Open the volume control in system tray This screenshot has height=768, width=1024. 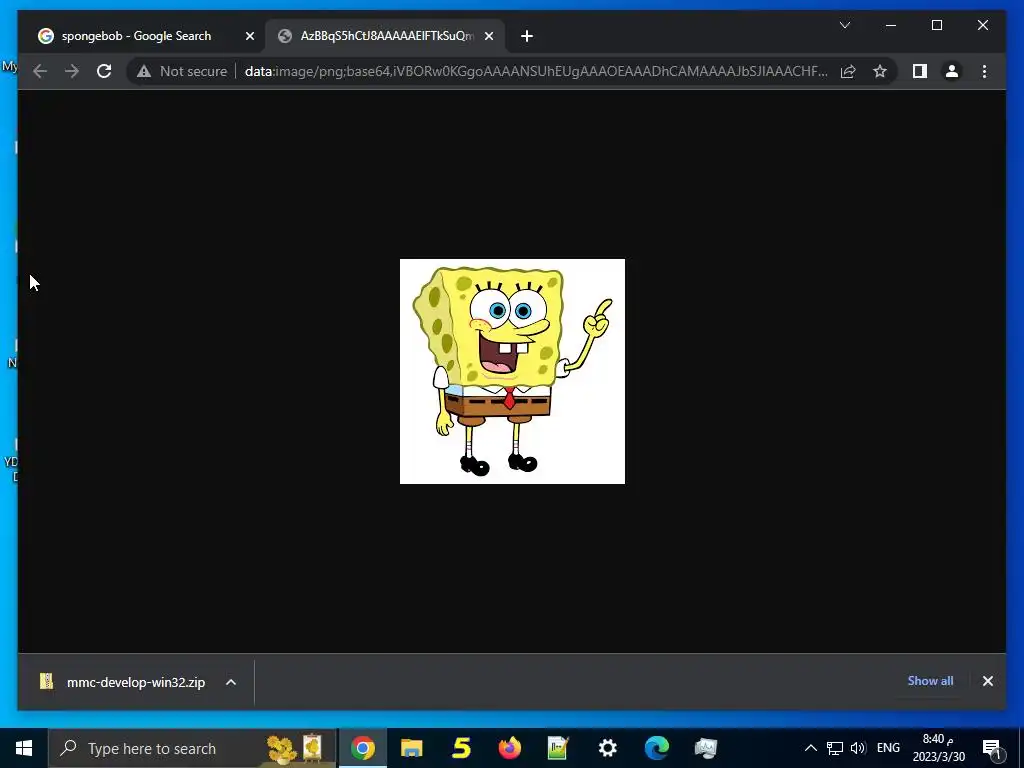(x=858, y=748)
